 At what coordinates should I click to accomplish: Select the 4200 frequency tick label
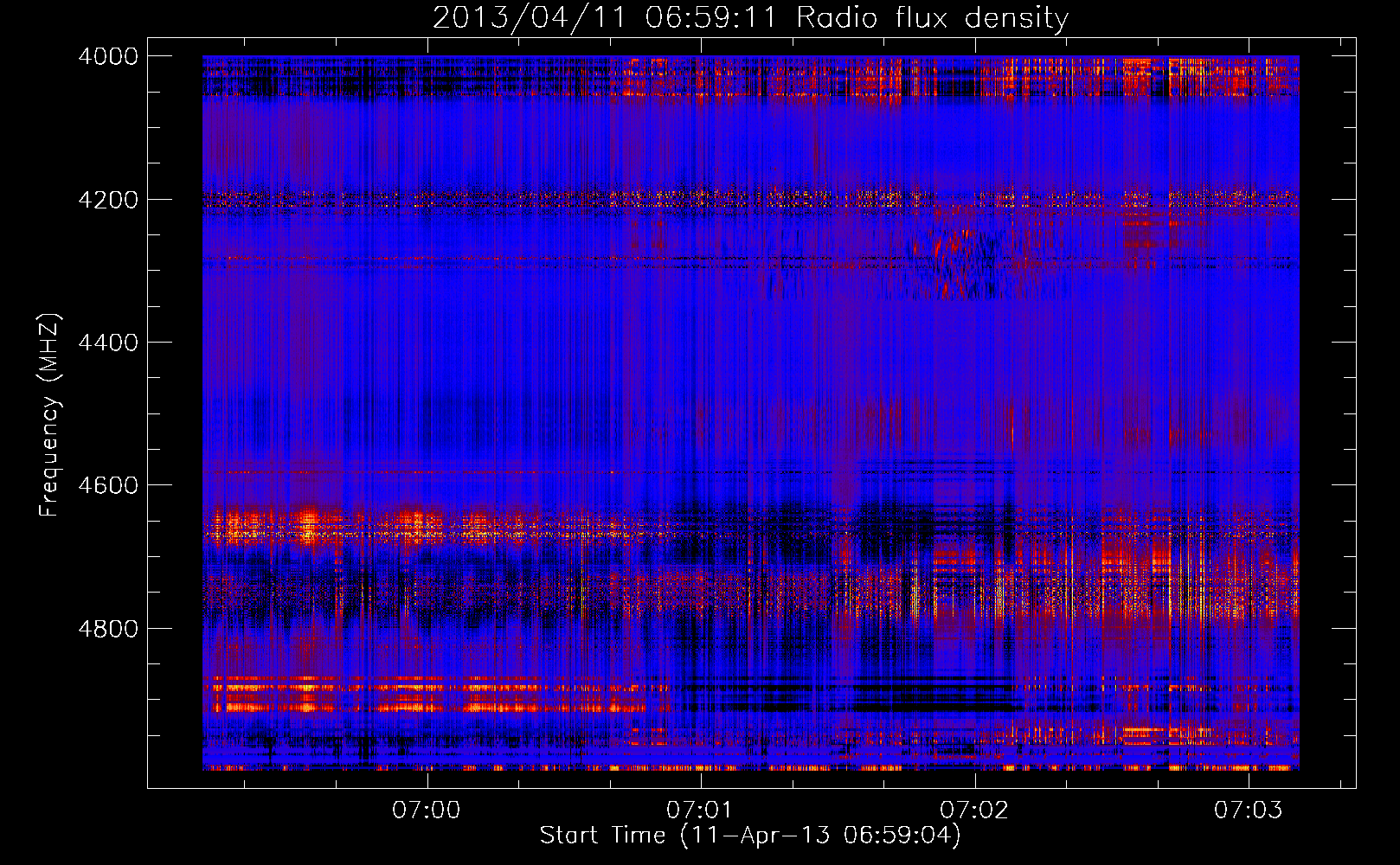pyautogui.click(x=108, y=200)
